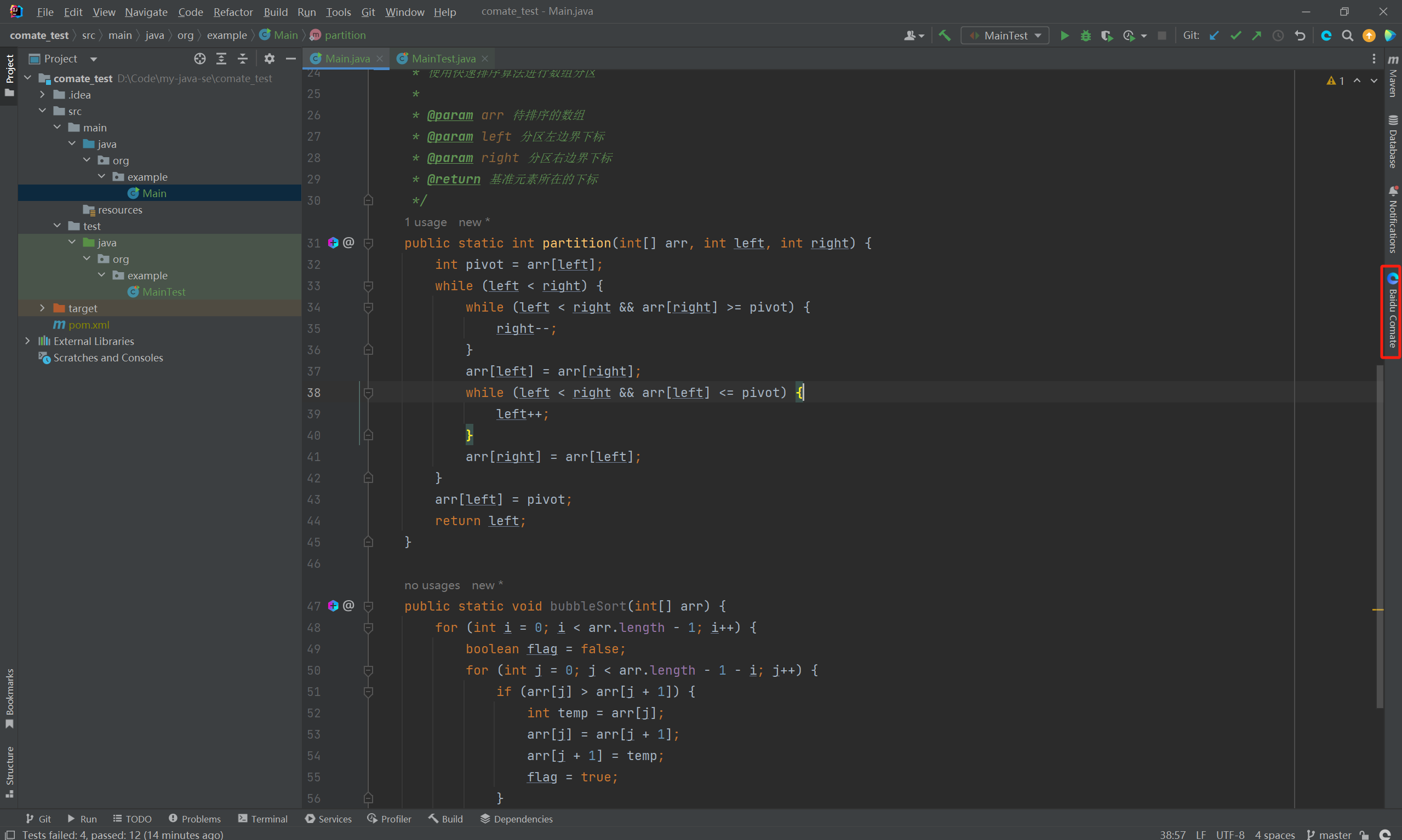Expand External Libraries node
Image resolution: width=1402 pixels, height=840 pixels.
[x=28, y=341]
